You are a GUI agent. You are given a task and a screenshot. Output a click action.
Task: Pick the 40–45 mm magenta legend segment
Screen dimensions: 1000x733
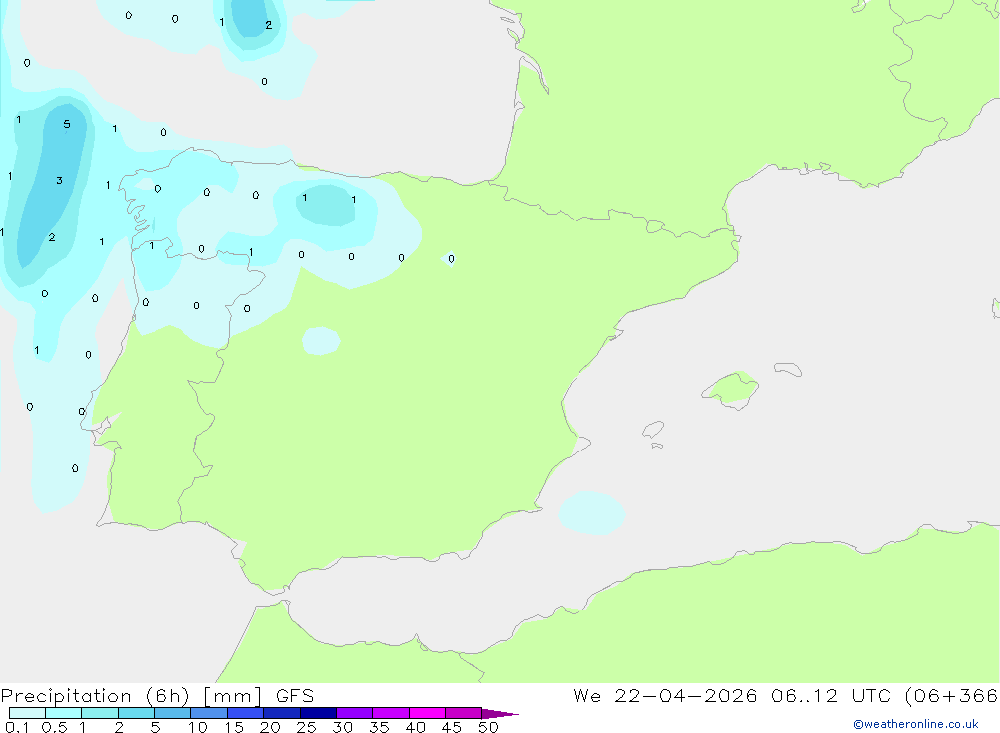427,713
